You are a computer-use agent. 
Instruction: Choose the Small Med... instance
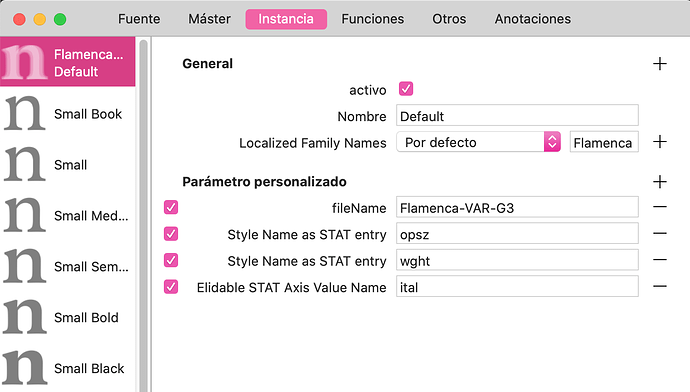click(x=67, y=216)
